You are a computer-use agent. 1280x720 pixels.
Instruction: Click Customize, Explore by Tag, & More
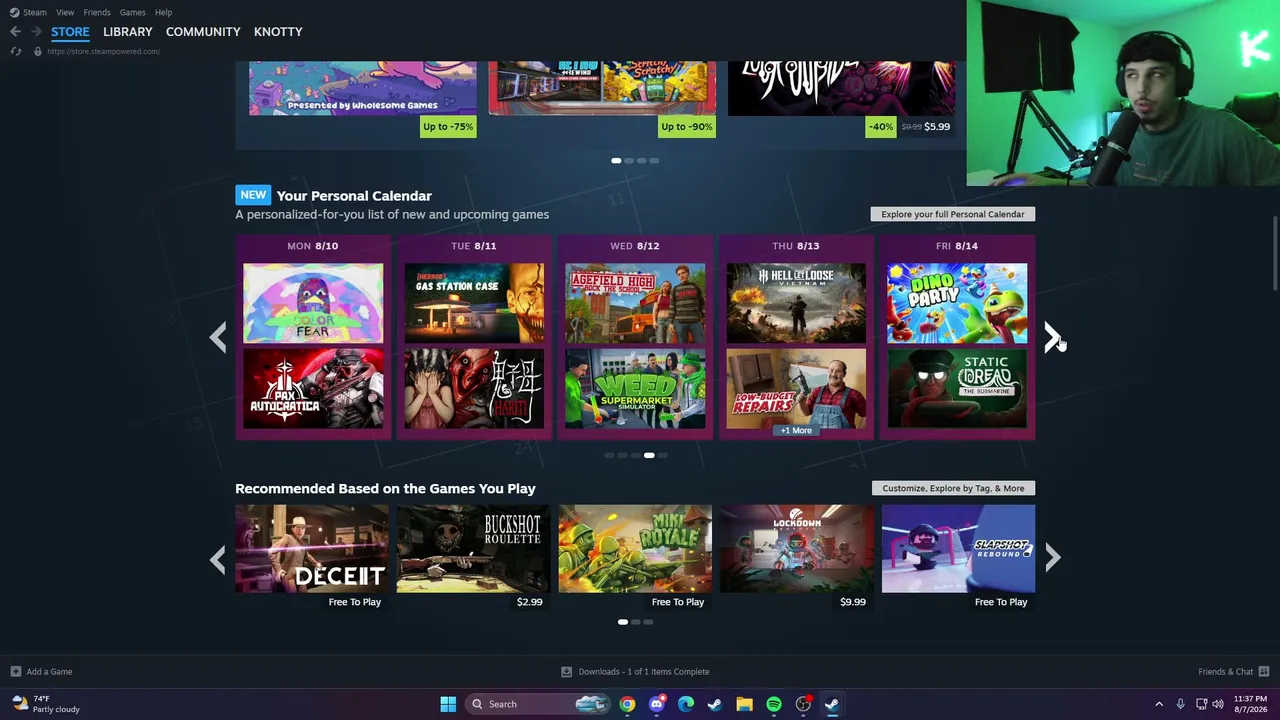(x=953, y=488)
